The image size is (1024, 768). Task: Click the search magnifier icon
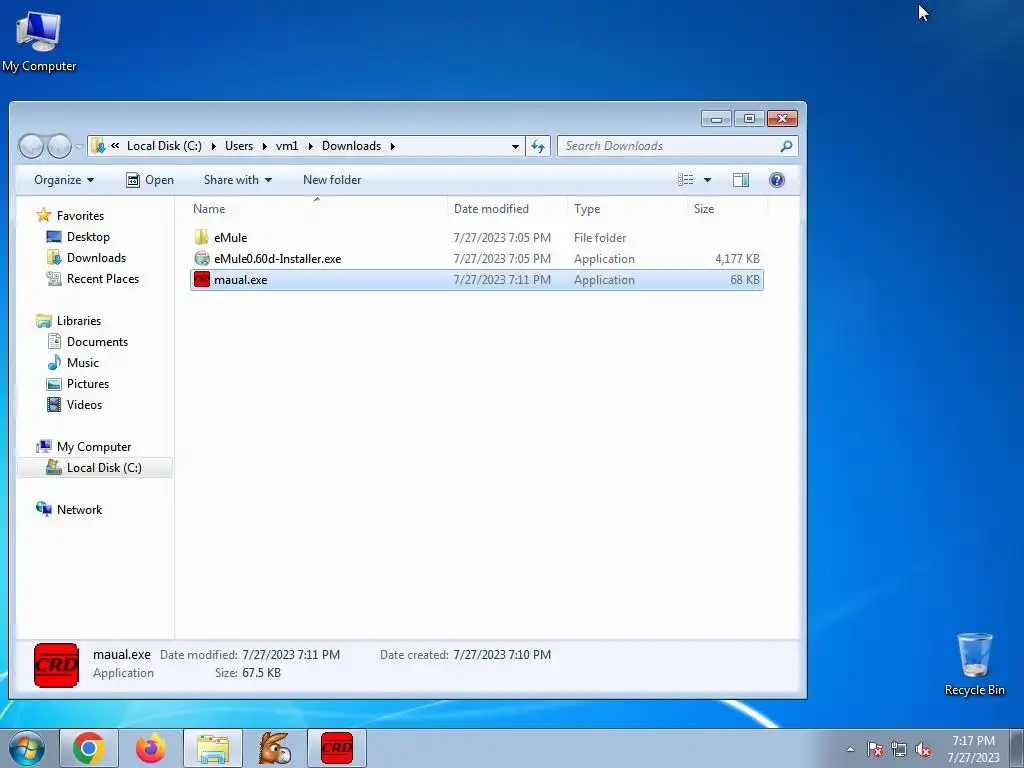(786, 146)
